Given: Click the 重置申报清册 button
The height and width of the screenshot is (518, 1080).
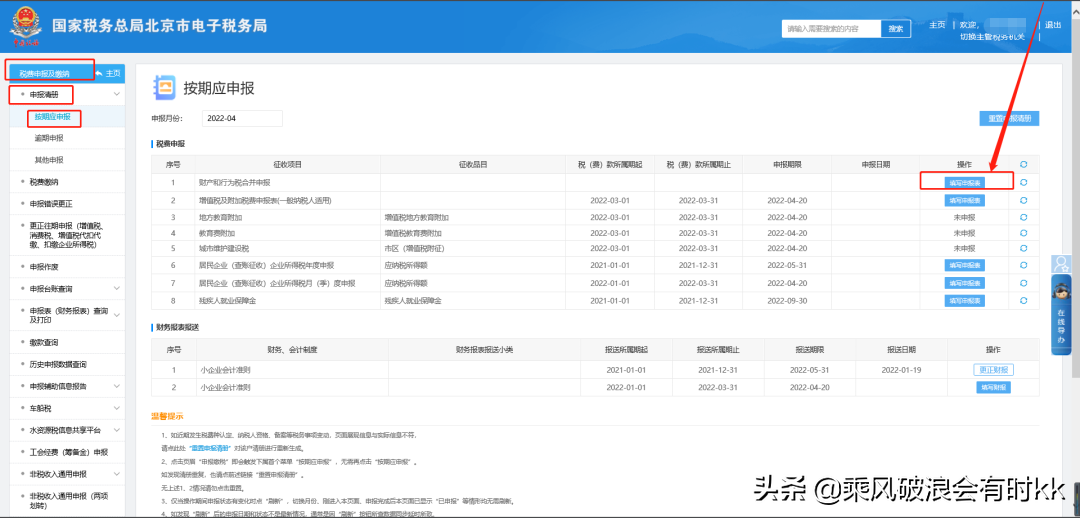Looking at the screenshot, I should (x=1009, y=118).
